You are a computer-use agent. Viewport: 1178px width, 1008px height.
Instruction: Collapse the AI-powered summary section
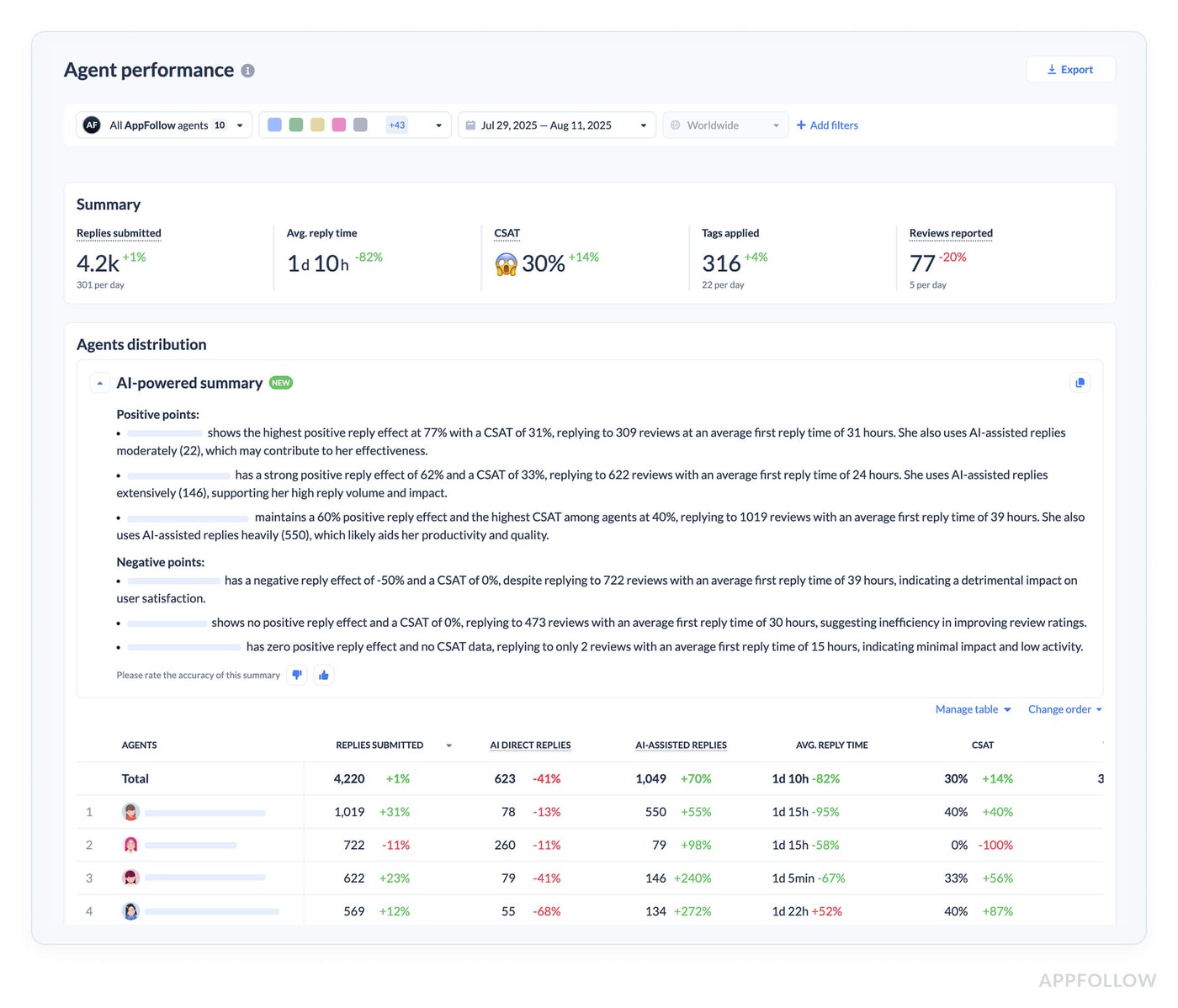point(100,383)
